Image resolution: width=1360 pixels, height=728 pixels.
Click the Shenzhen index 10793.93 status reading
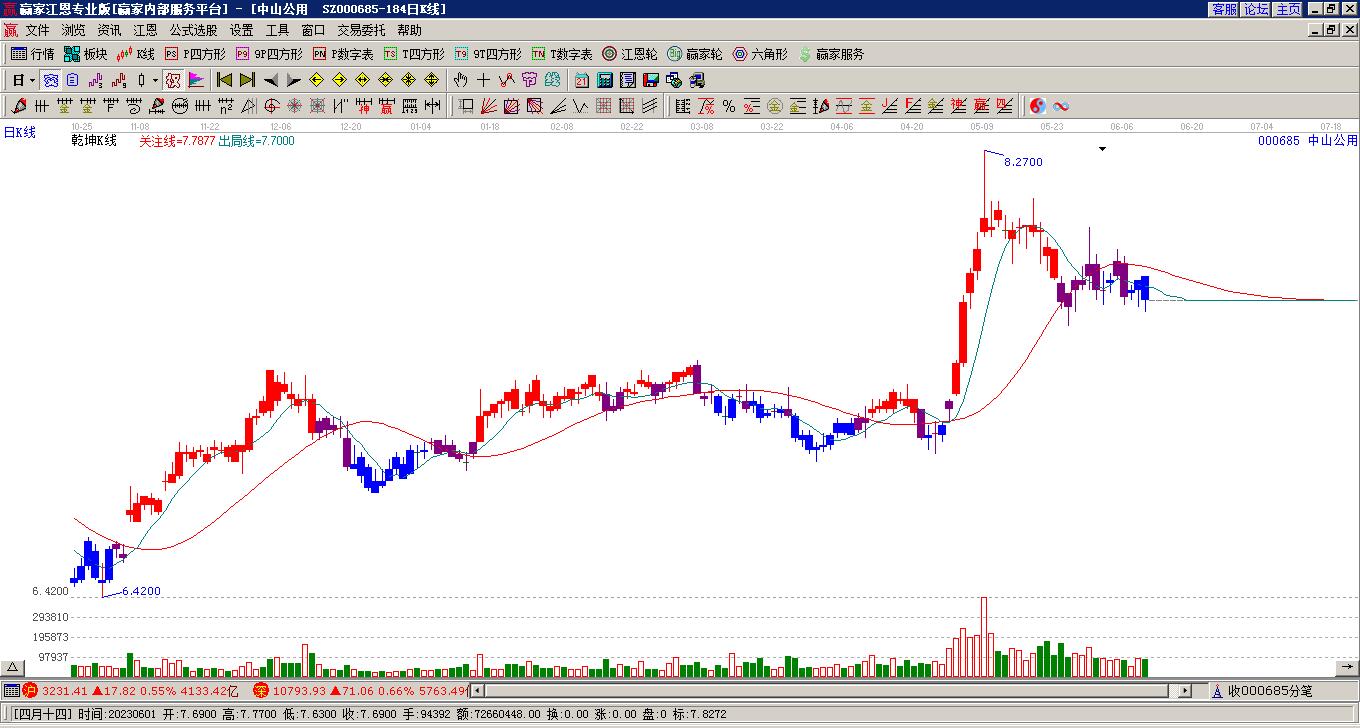click(x=300, y=691)
